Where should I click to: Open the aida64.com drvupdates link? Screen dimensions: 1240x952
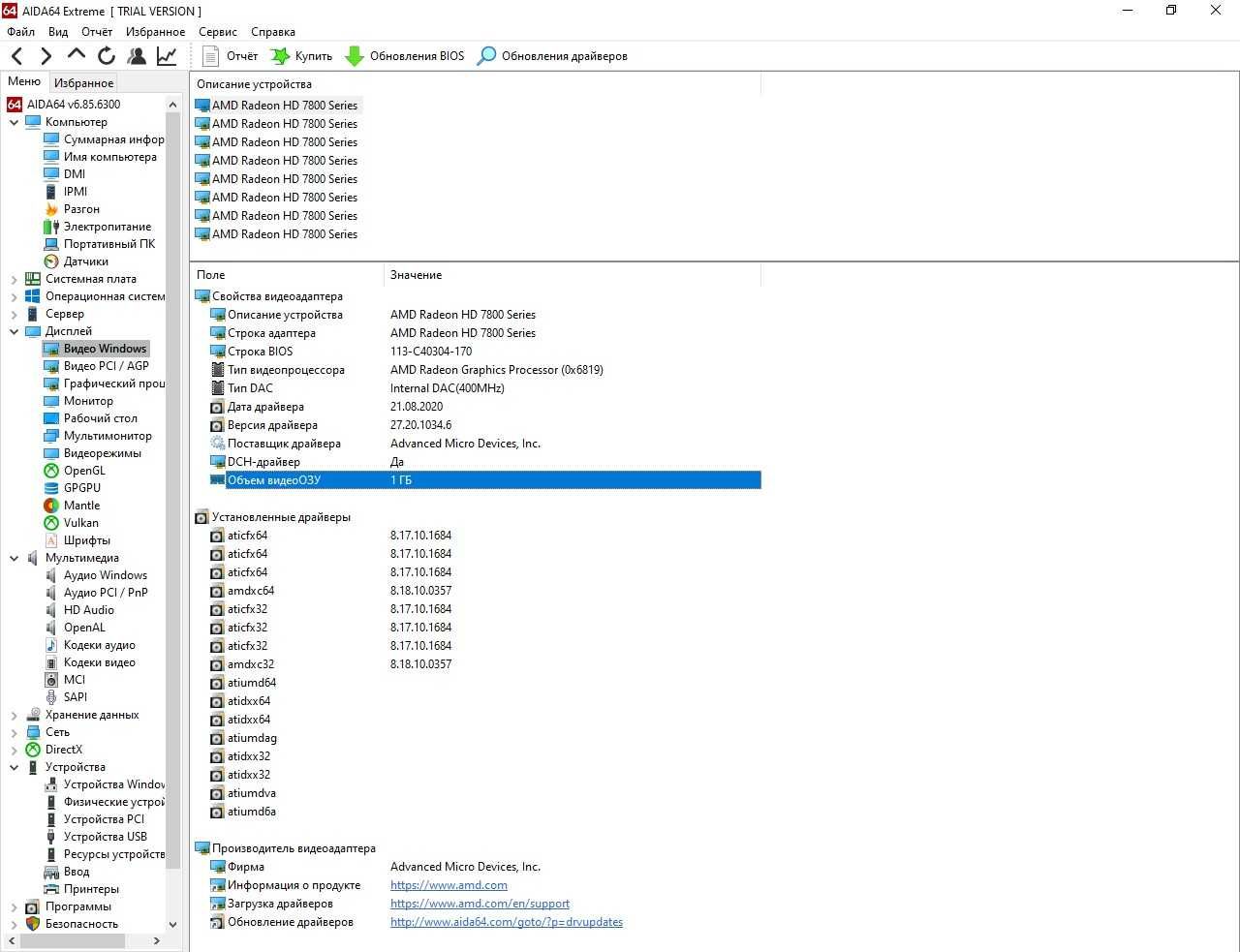(507, 922)
